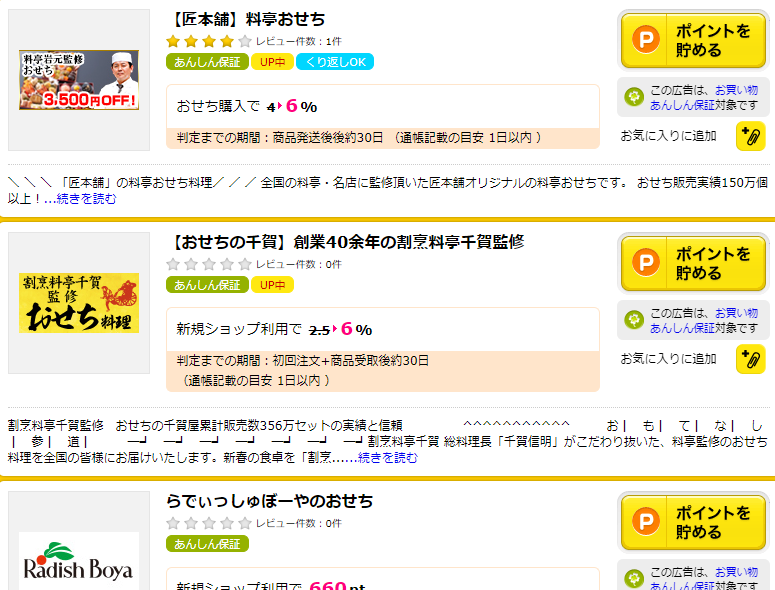
Task: Click the star rating of 匠本舗 料亭おせち
Action: click(x=209, y=41)
